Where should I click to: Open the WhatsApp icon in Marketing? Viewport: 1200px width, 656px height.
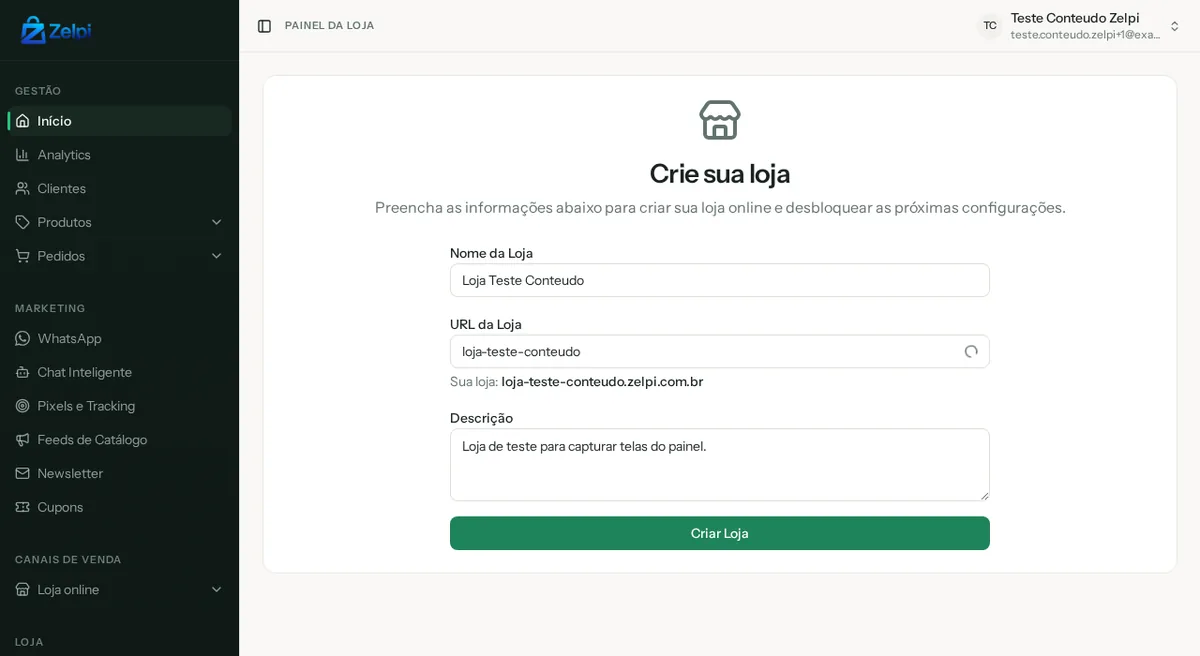pos(22,339)
